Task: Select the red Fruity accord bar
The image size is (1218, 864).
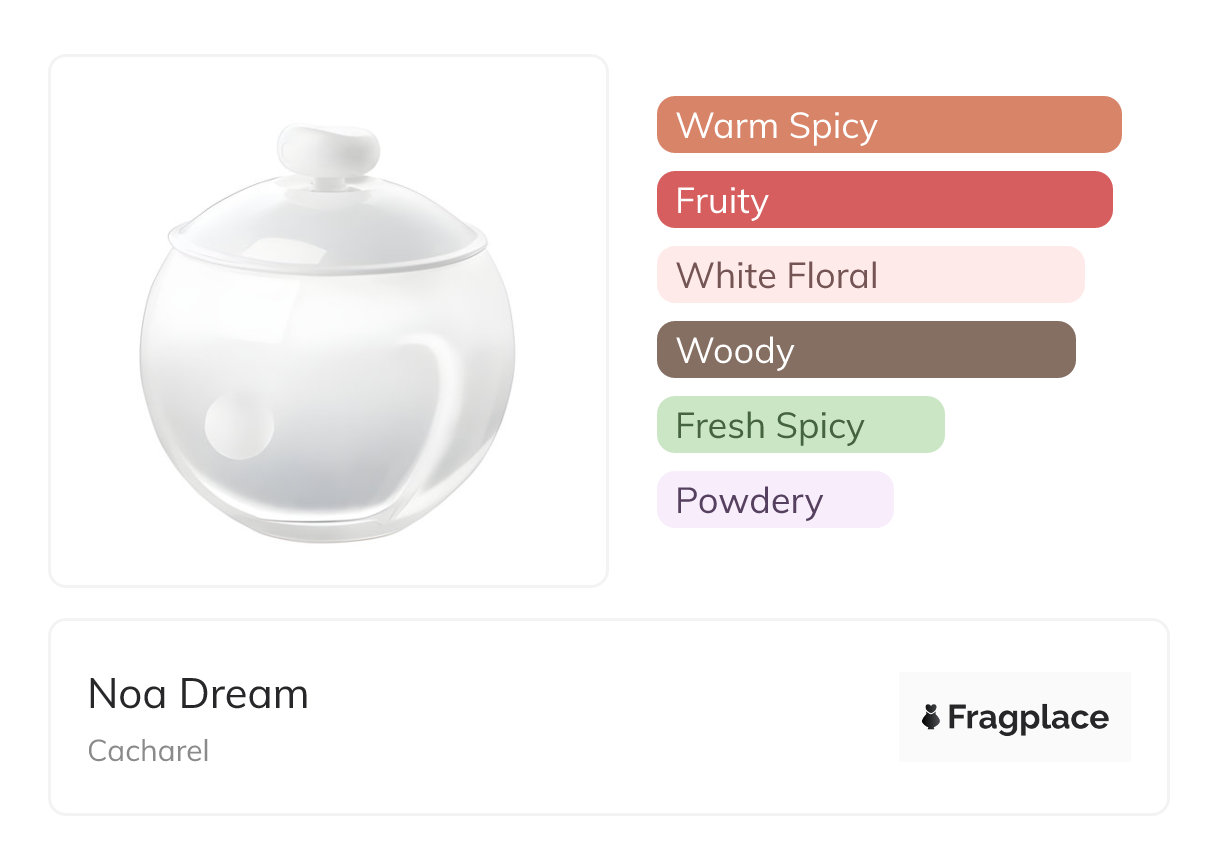Action: point(884,200)
